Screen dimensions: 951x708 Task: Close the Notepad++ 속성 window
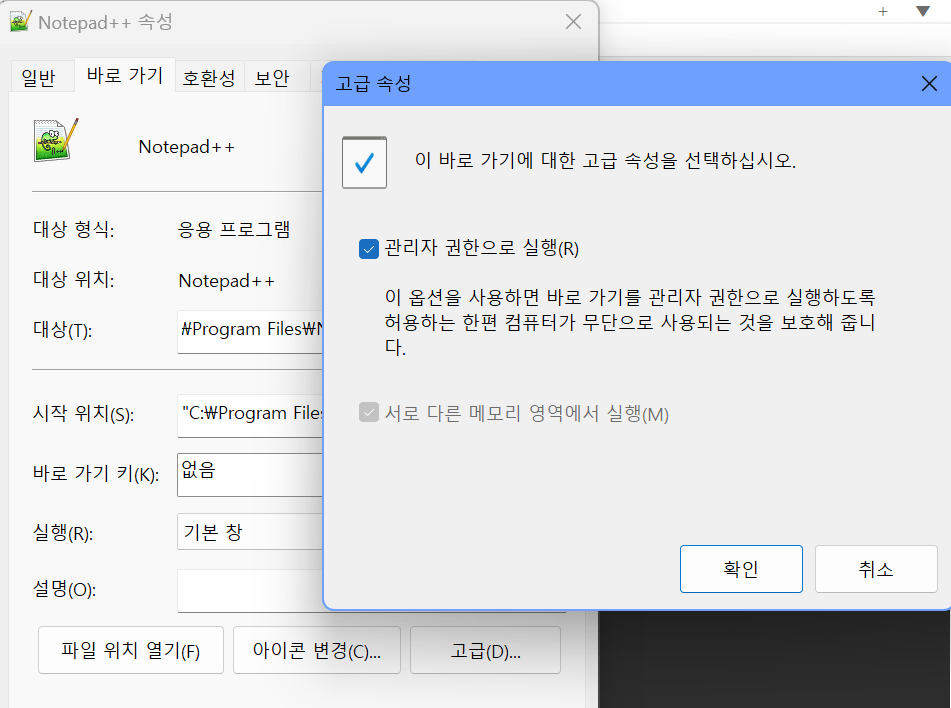(573, 22)
